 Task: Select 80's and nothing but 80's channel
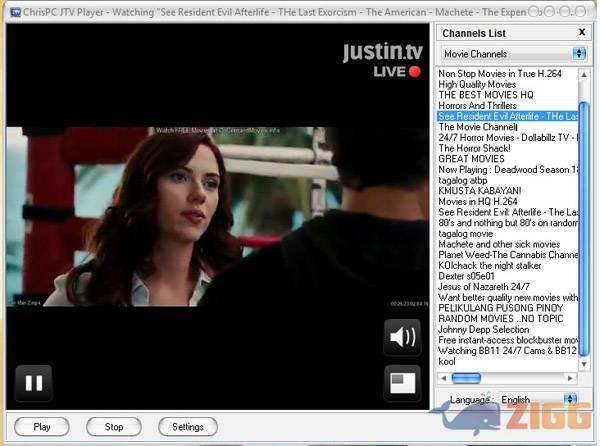[507, 223]
